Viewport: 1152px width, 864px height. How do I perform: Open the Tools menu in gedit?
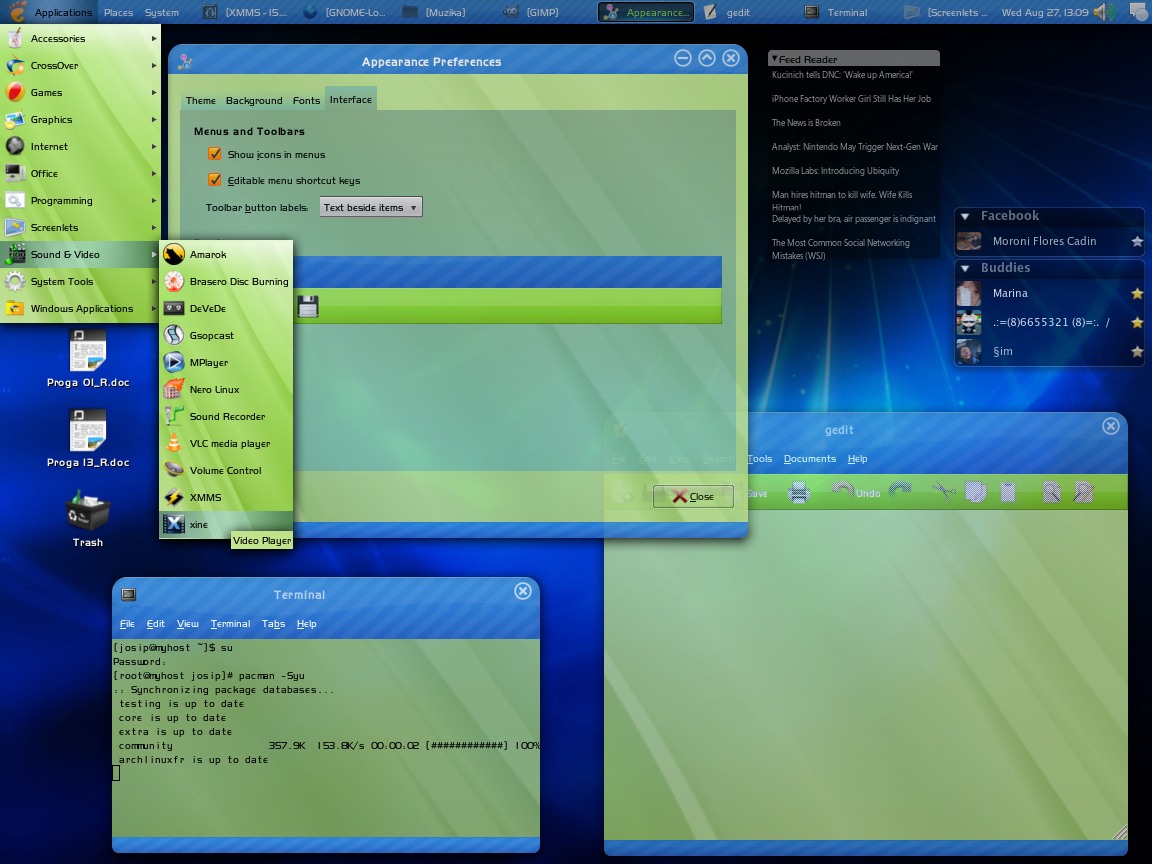coord(760,458)
